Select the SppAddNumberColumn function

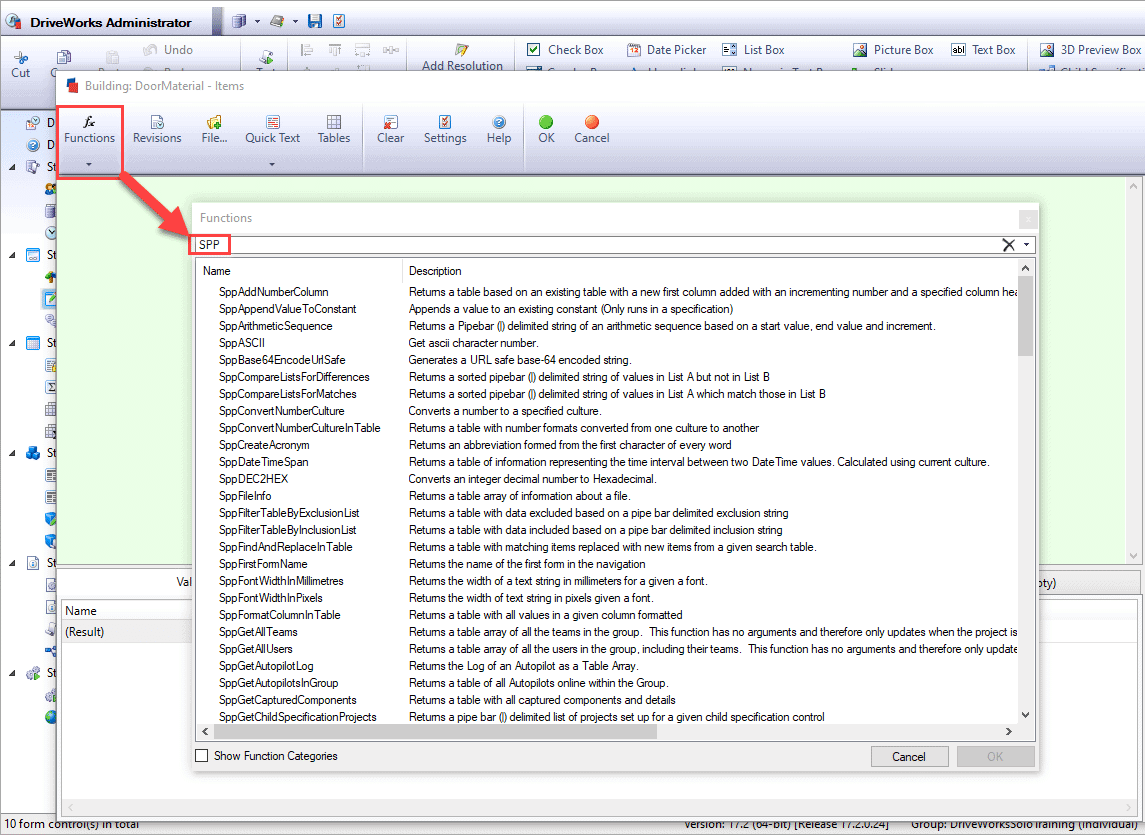coord(274,292)
